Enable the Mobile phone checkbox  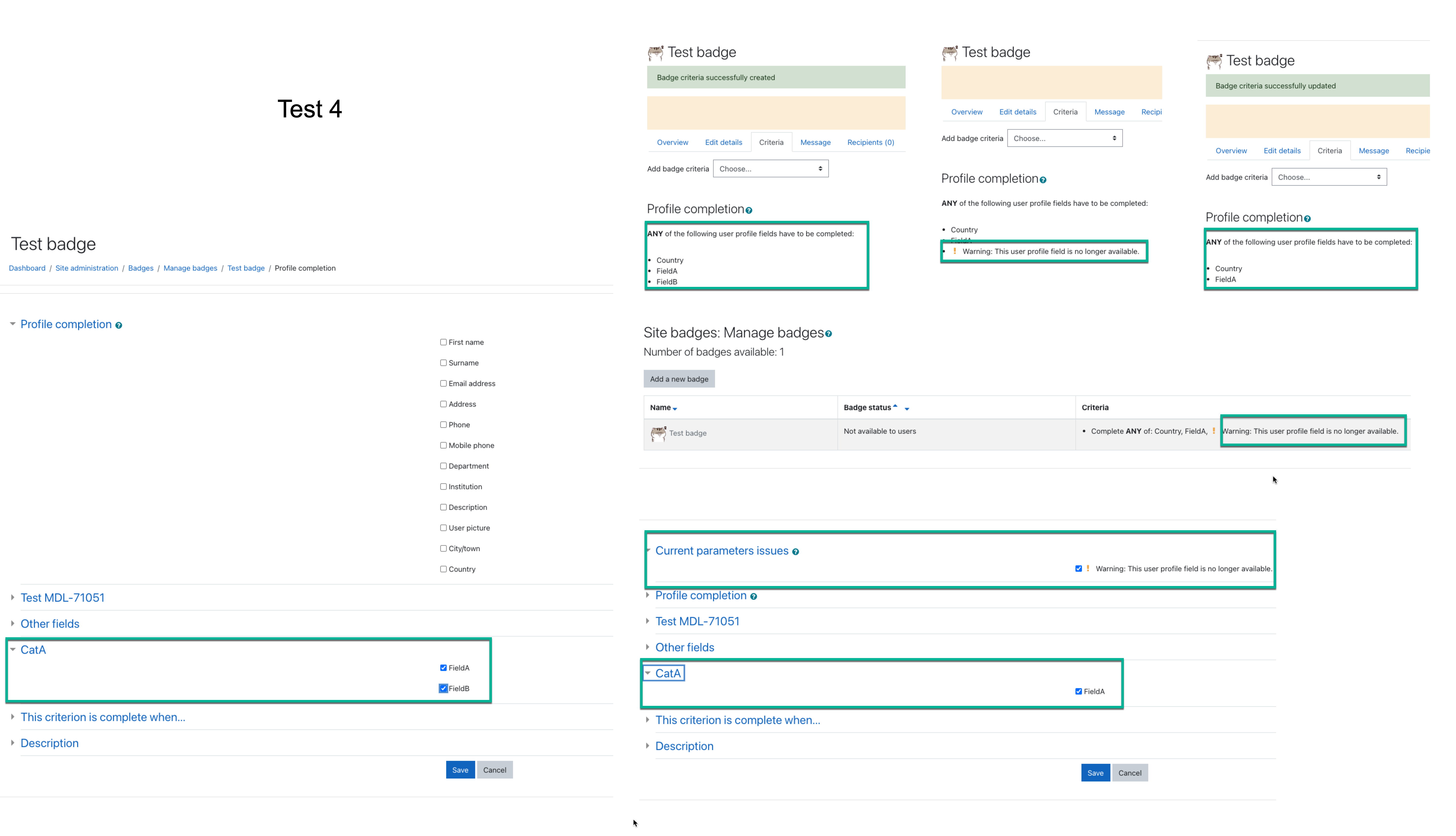[x=443, y=446]
